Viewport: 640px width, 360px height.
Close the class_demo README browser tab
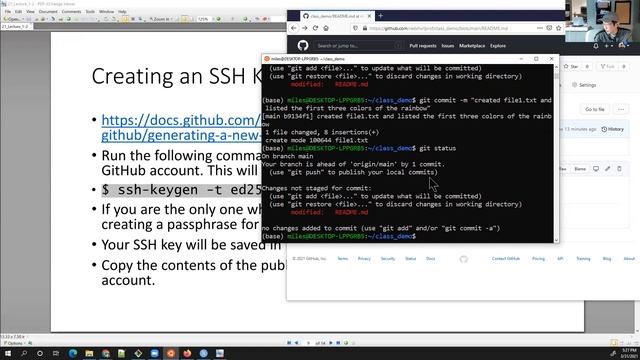pyautogui.click(x=369, y=16)
